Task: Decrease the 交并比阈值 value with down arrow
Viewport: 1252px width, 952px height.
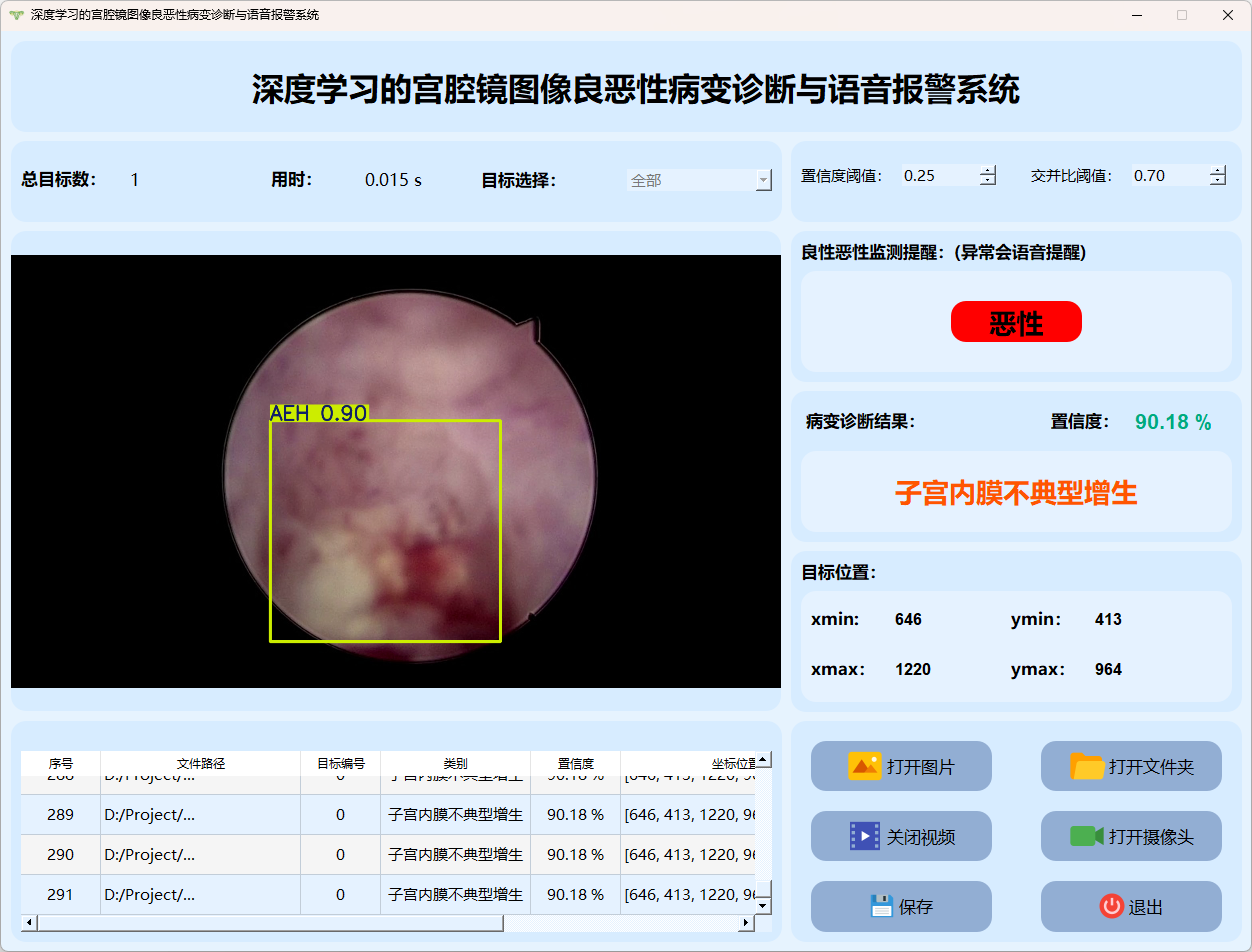Action: 1217,181
